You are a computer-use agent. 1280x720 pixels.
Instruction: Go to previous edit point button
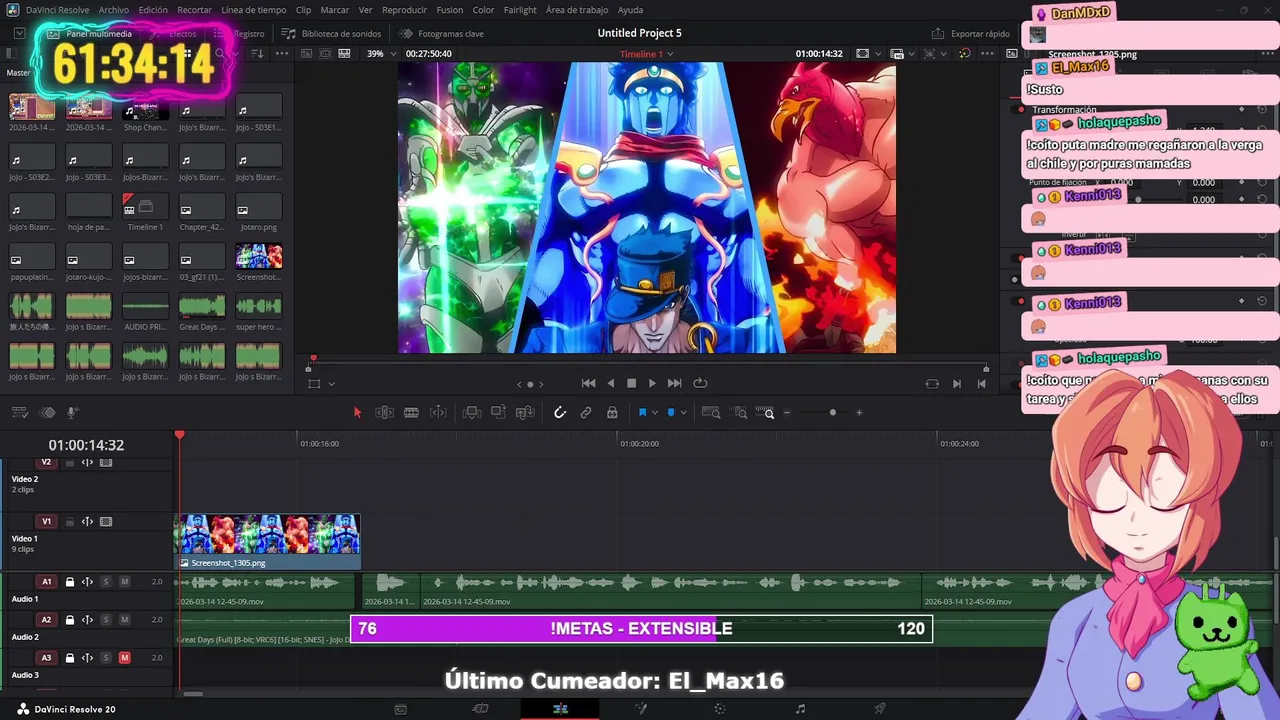click(x=519, y=384)
